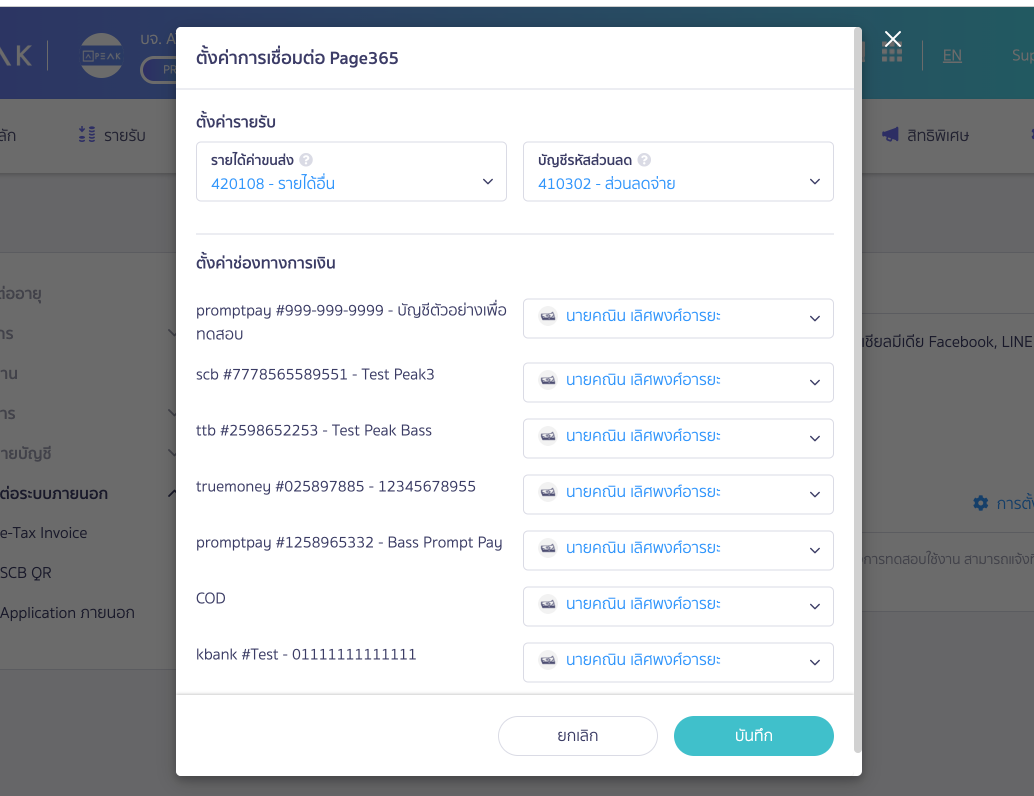Expand the kbank #Test account dropdown

tap(678, 663)
